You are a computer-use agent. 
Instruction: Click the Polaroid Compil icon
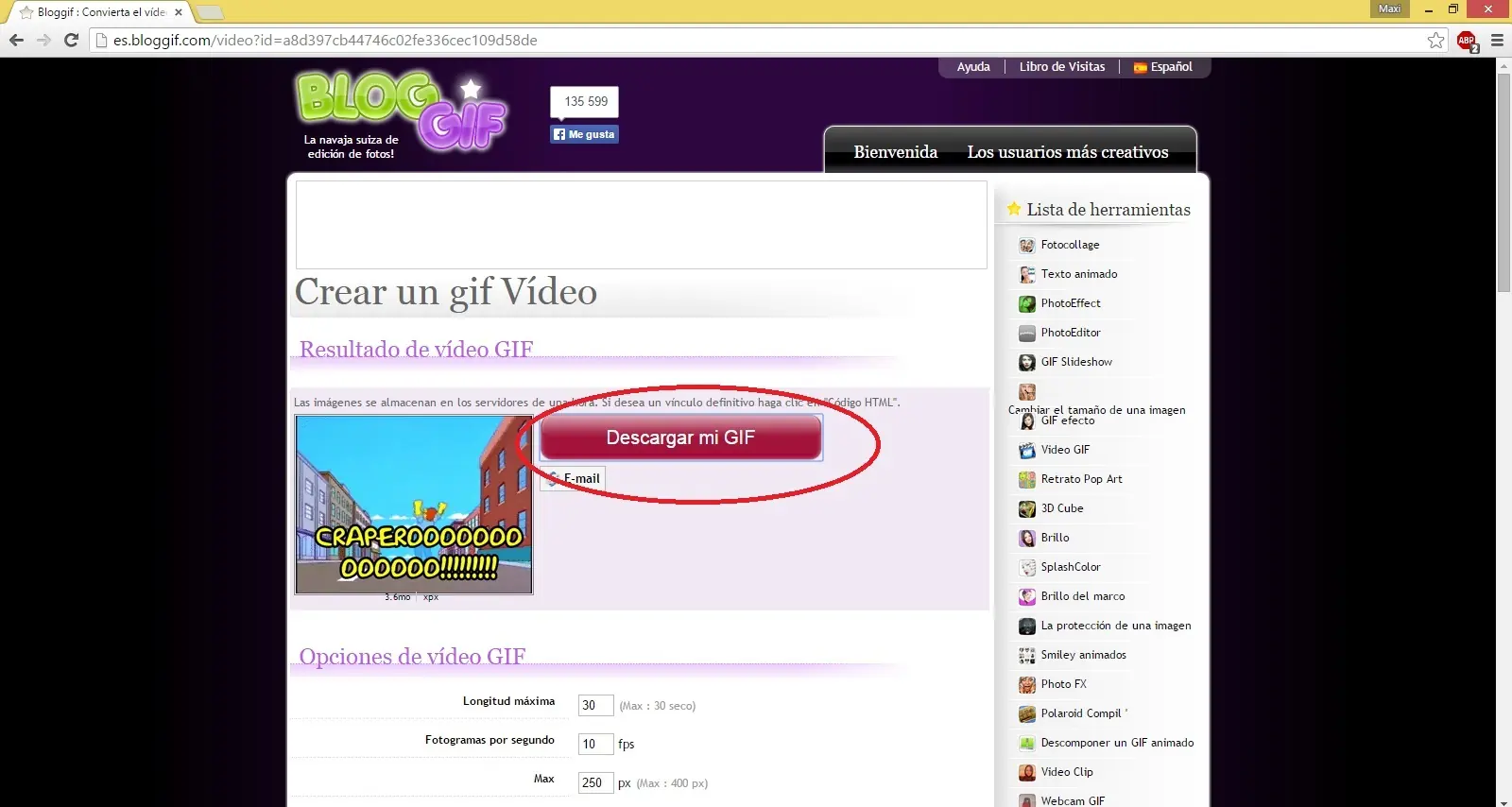pyautogui.click(x=1027, y=714)
